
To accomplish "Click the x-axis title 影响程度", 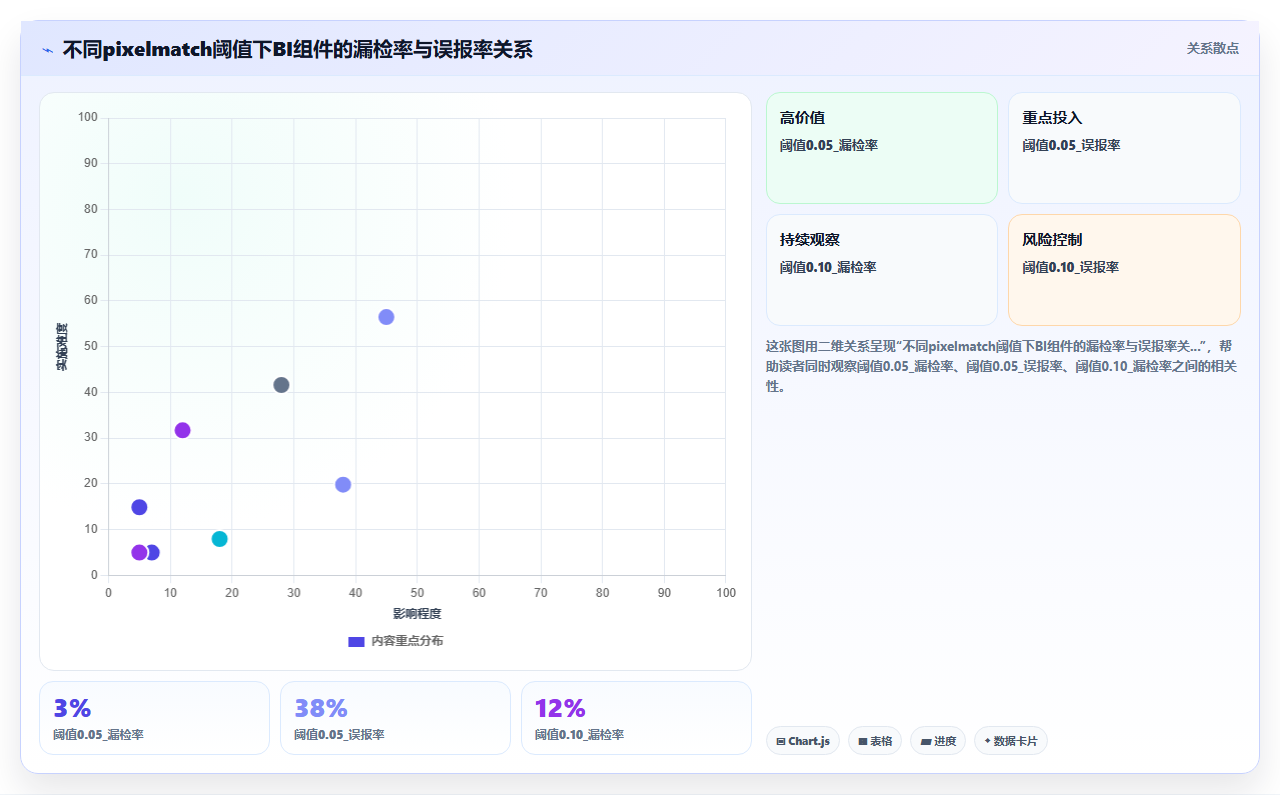I will pos(417,613).
